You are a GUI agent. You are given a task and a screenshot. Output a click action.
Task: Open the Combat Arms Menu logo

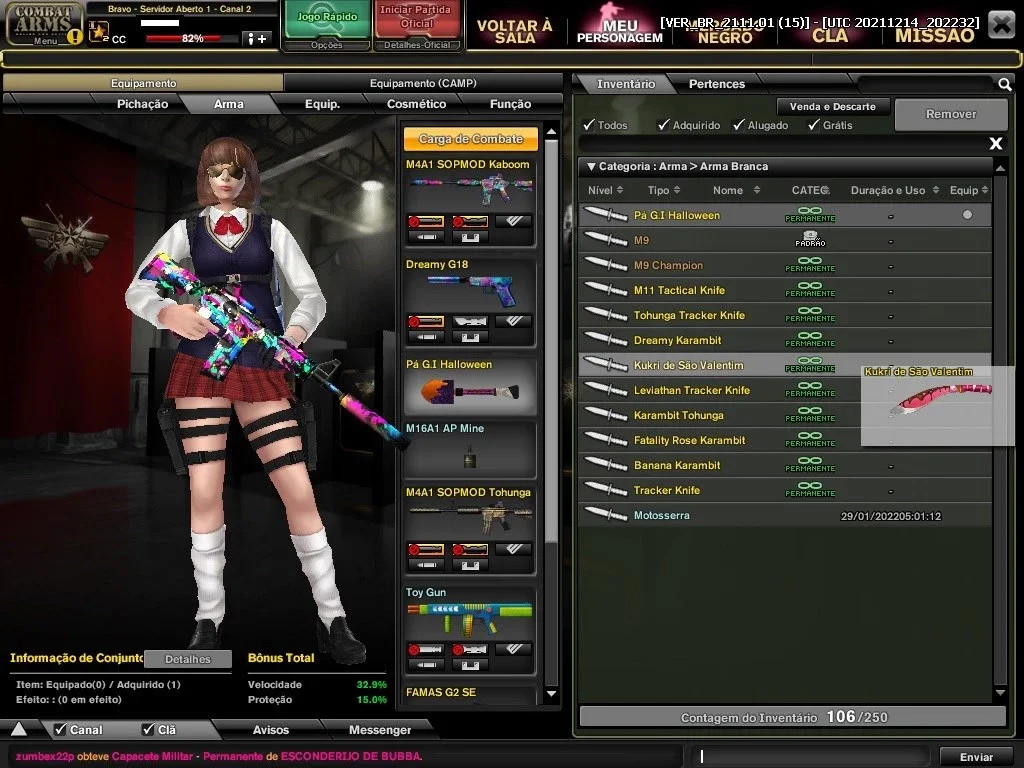pyautogui.click(x=44, y=24)
